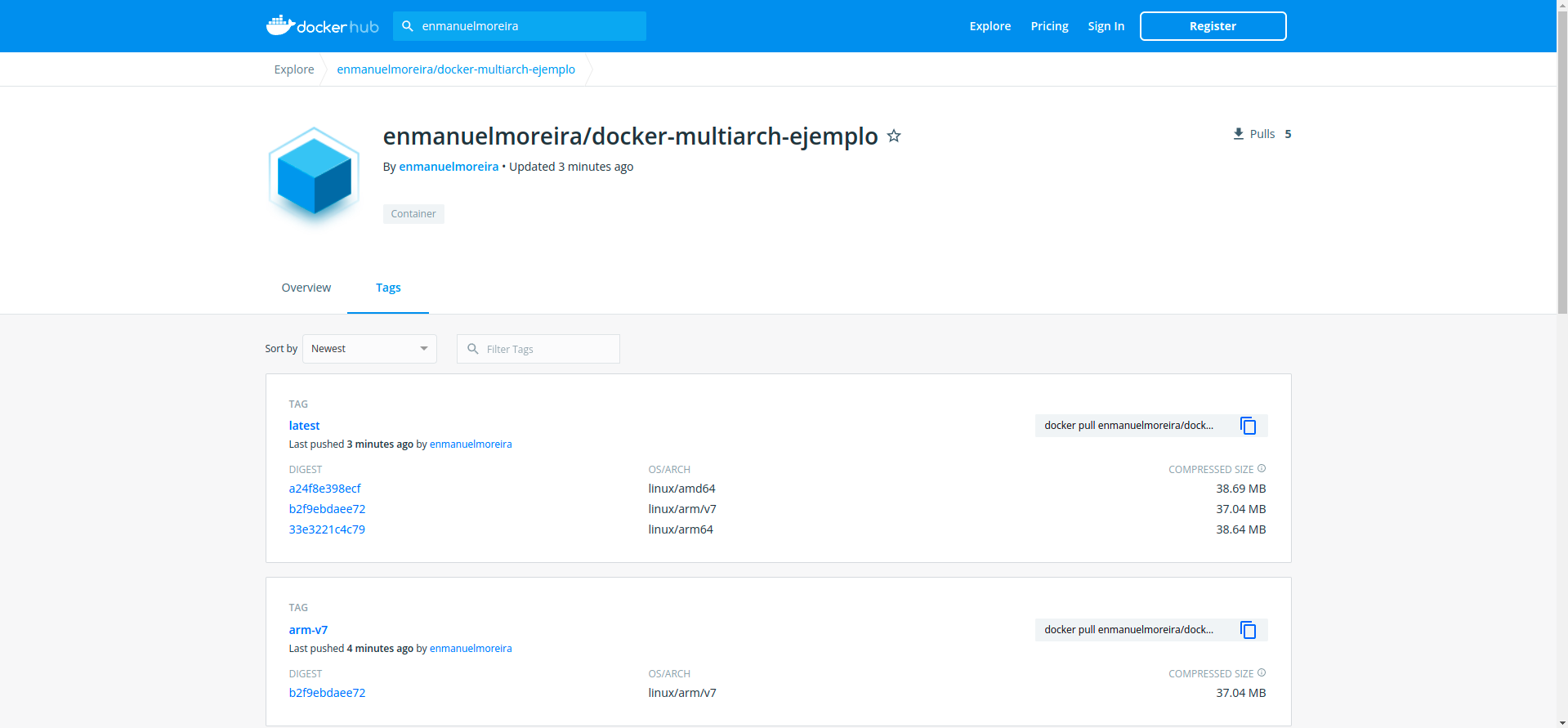
Task: Click the Explore breadcrumb
Action: pyautogui.click(x=294, y=69)
